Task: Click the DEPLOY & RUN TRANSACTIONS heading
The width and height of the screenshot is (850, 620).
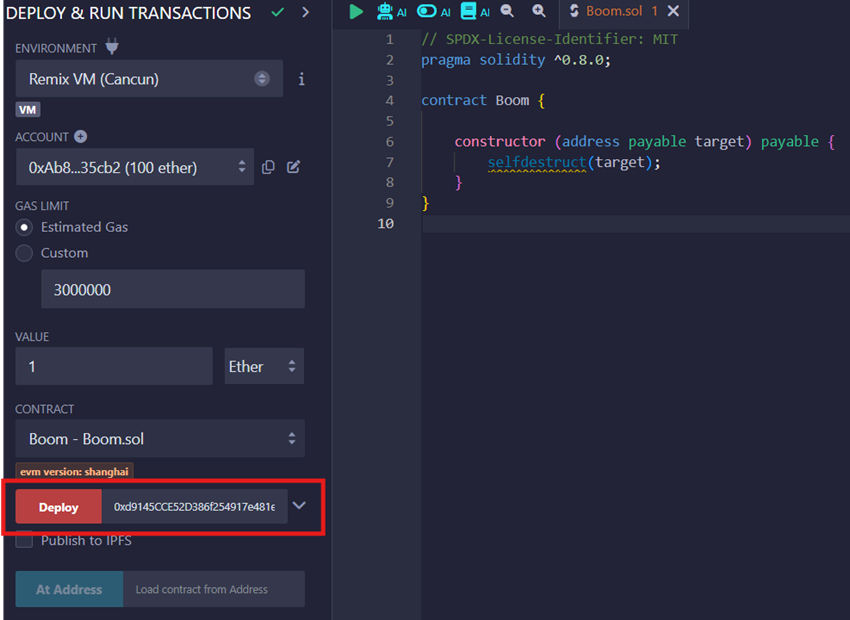Action: 128,12
